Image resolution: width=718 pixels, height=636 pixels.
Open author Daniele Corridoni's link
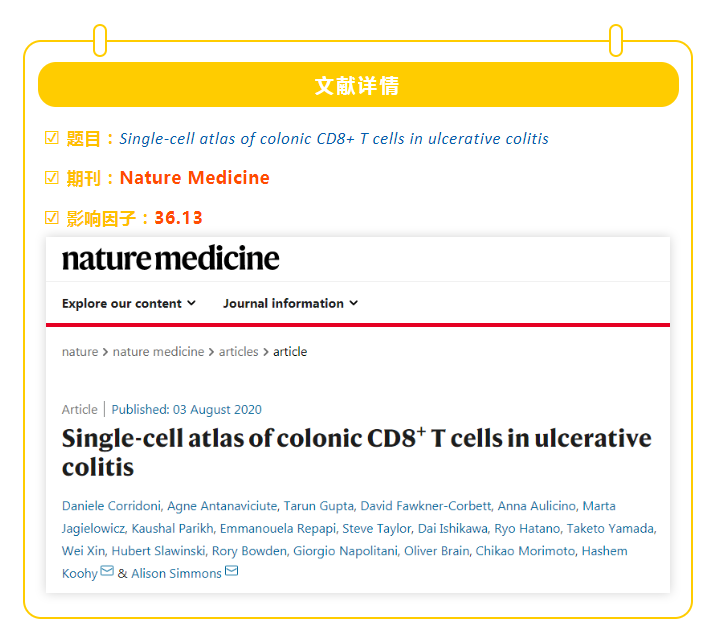click(x=110, y=506)
